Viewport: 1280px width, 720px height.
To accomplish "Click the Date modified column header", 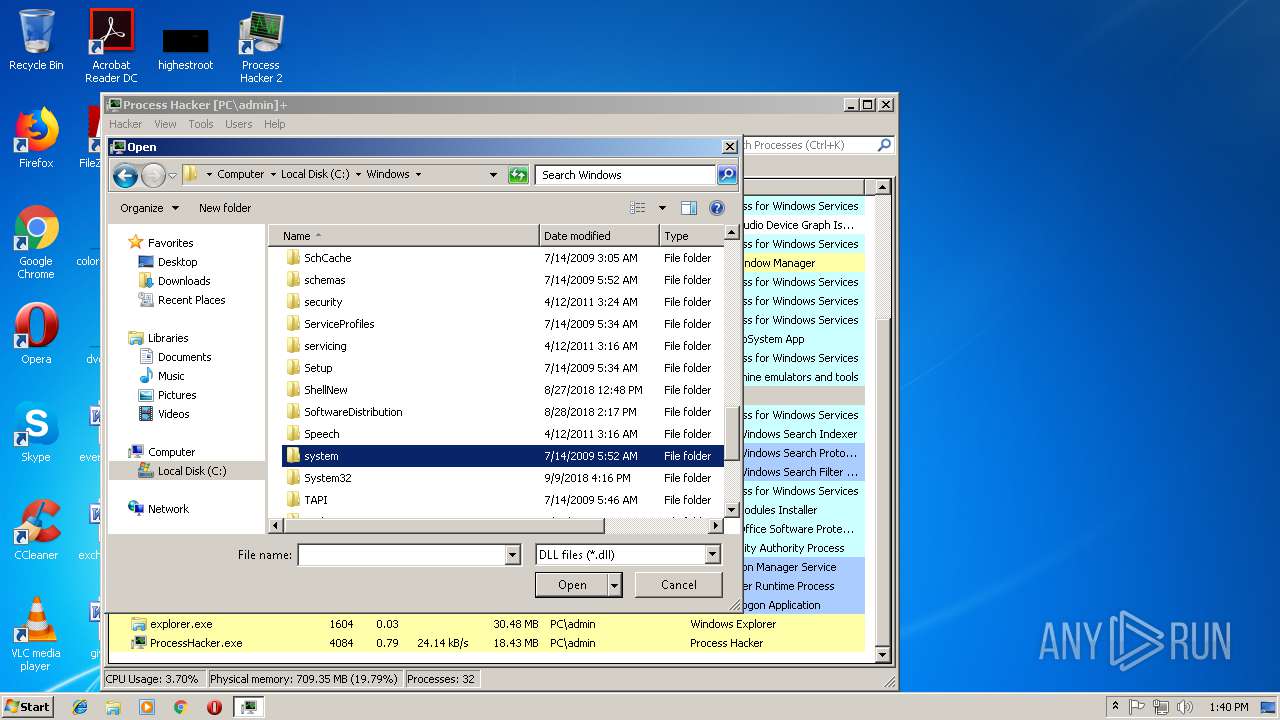I will (x=600, y=236).
